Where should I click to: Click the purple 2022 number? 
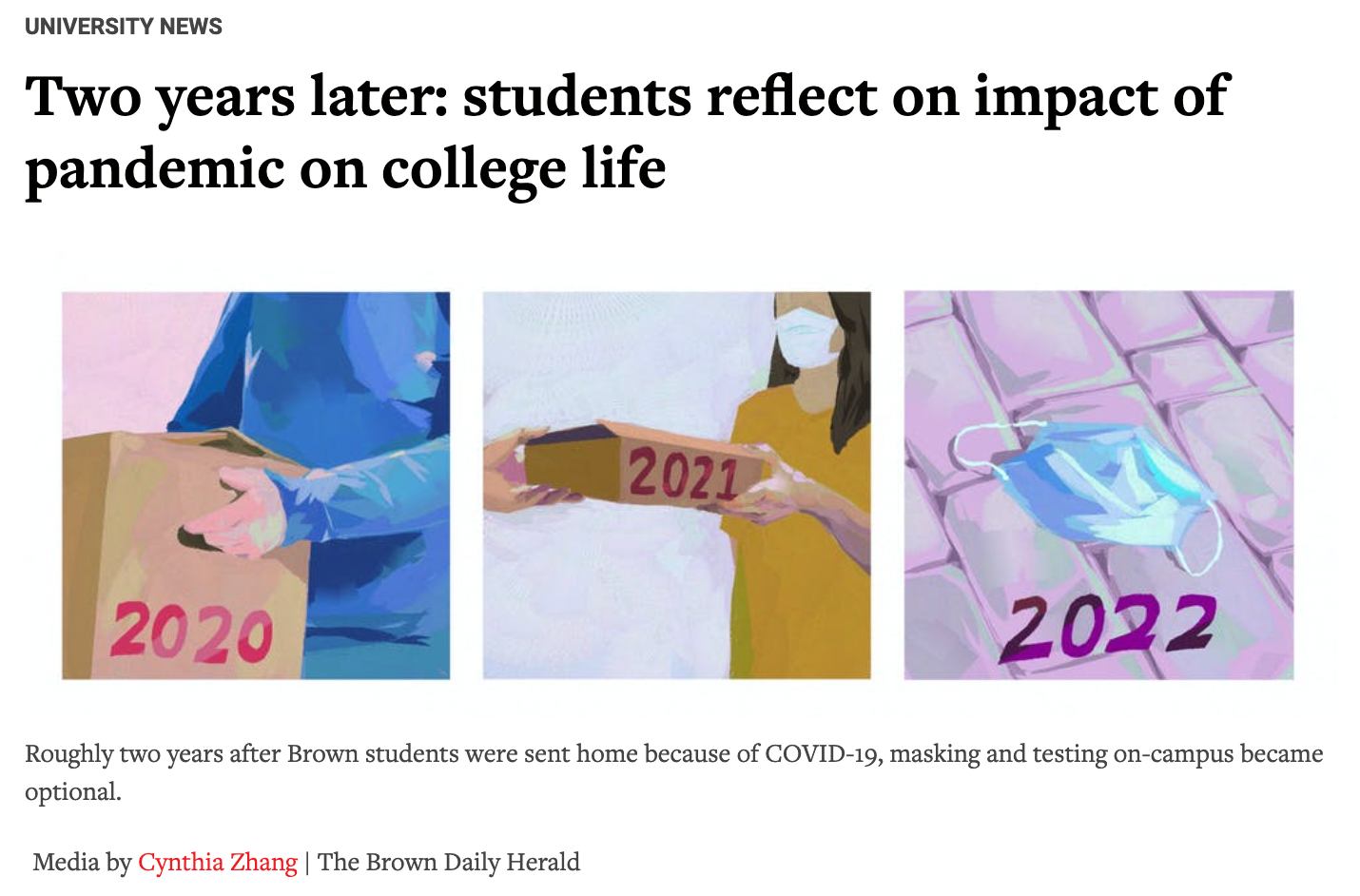point(1108,627)
